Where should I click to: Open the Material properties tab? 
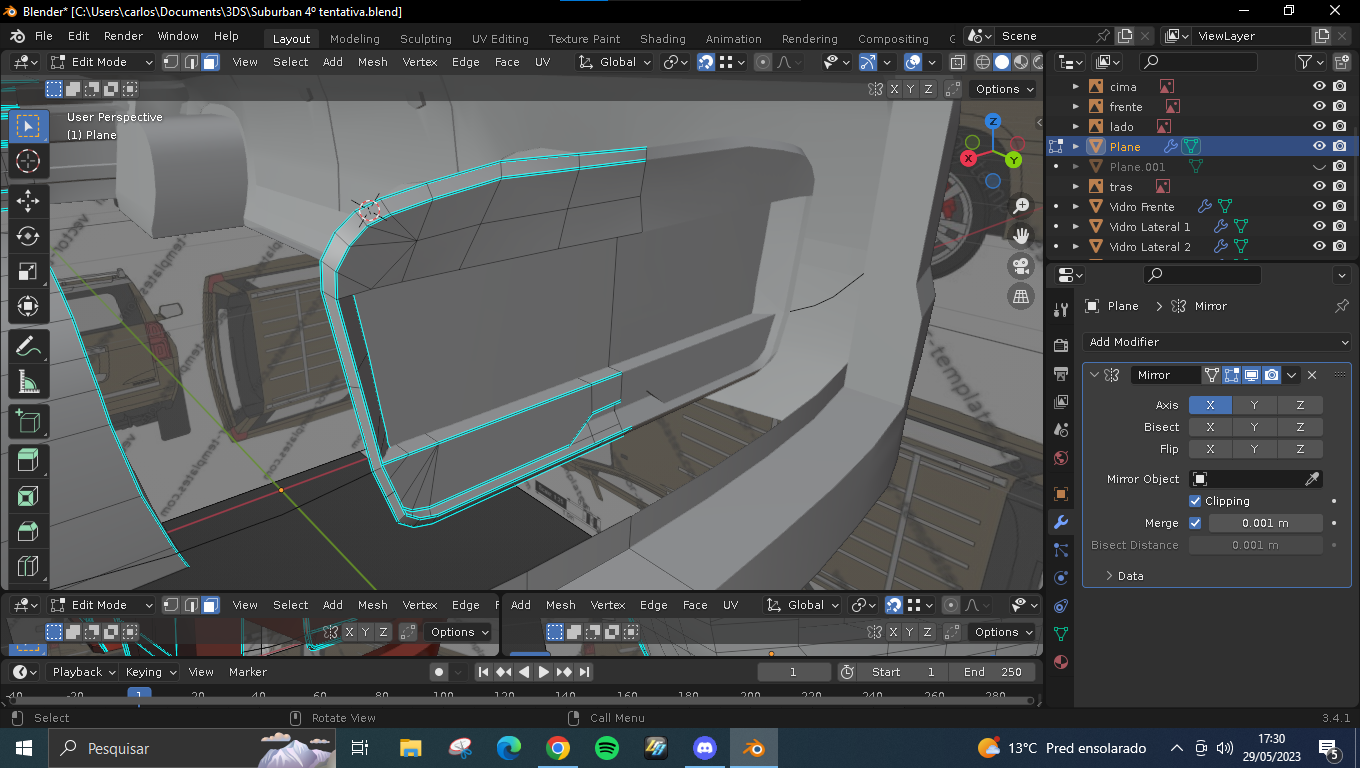tap(1061, 662)
